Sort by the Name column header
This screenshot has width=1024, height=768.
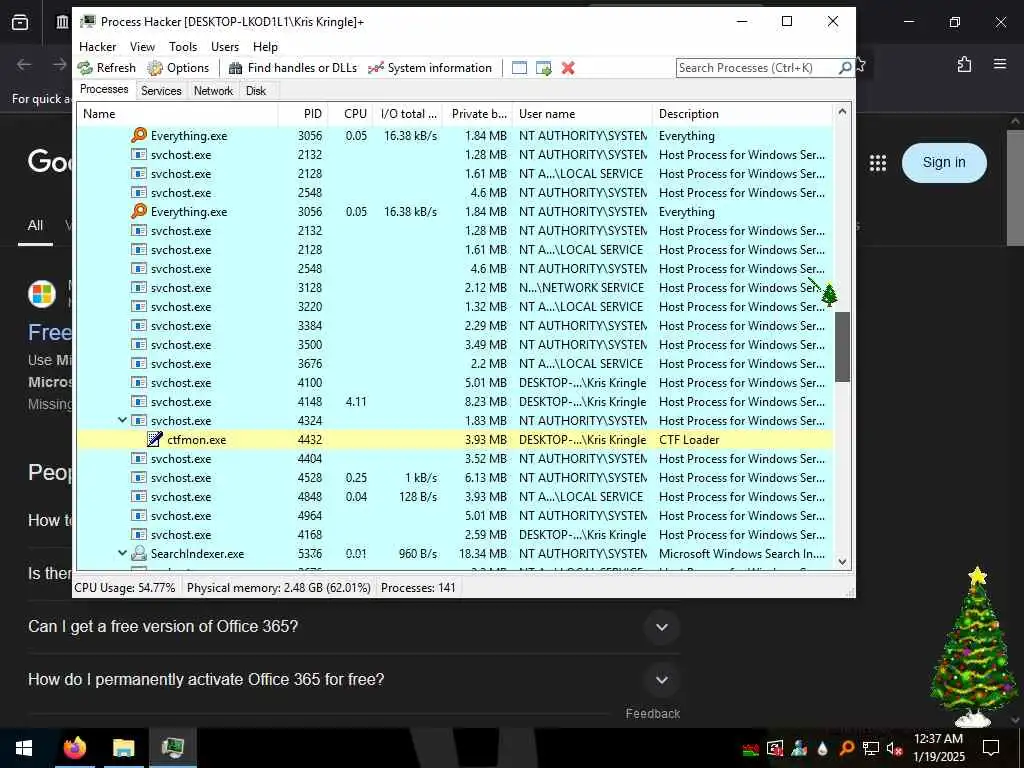pyautogui.click(x=178, y=114)
